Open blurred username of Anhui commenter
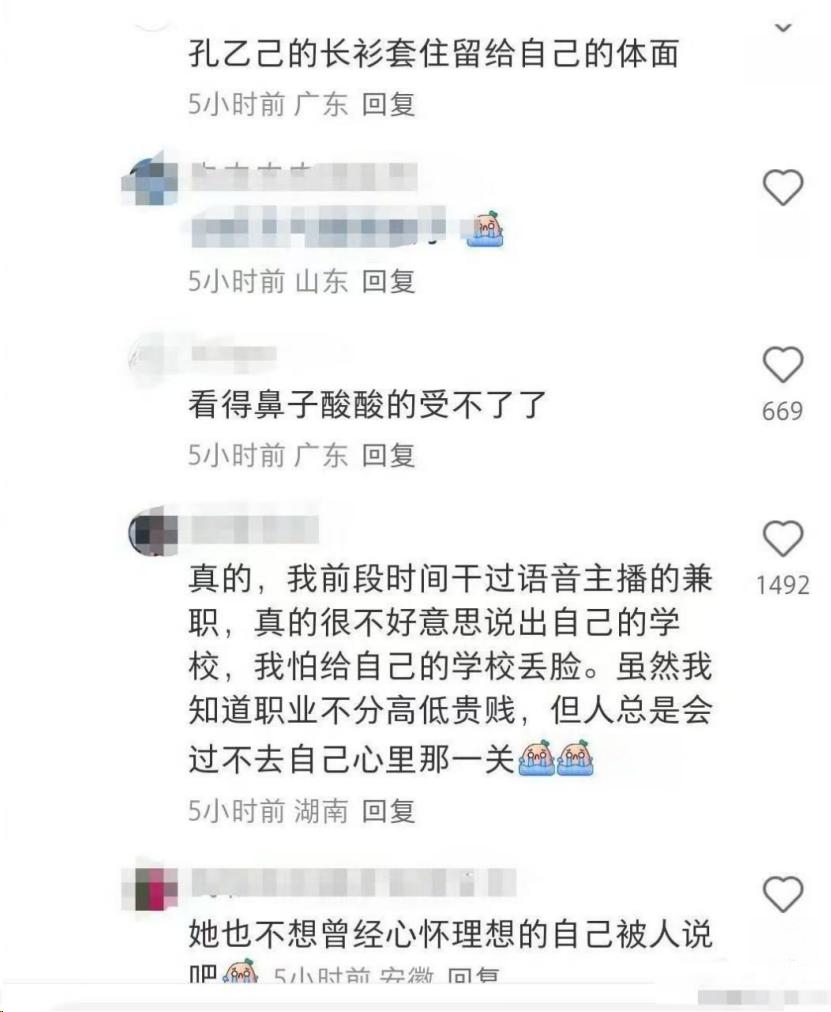Viewport: 831px width, 1012px height. [x=354, y=882]
